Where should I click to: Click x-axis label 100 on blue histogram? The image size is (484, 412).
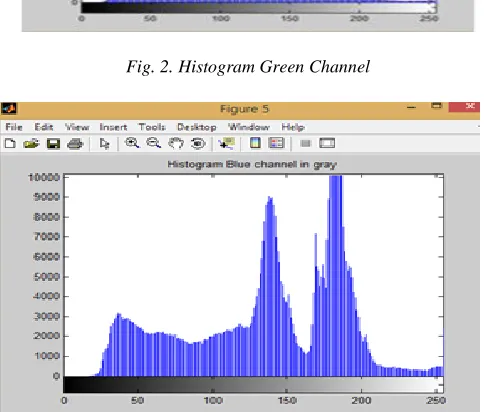[x=213, y=400]
